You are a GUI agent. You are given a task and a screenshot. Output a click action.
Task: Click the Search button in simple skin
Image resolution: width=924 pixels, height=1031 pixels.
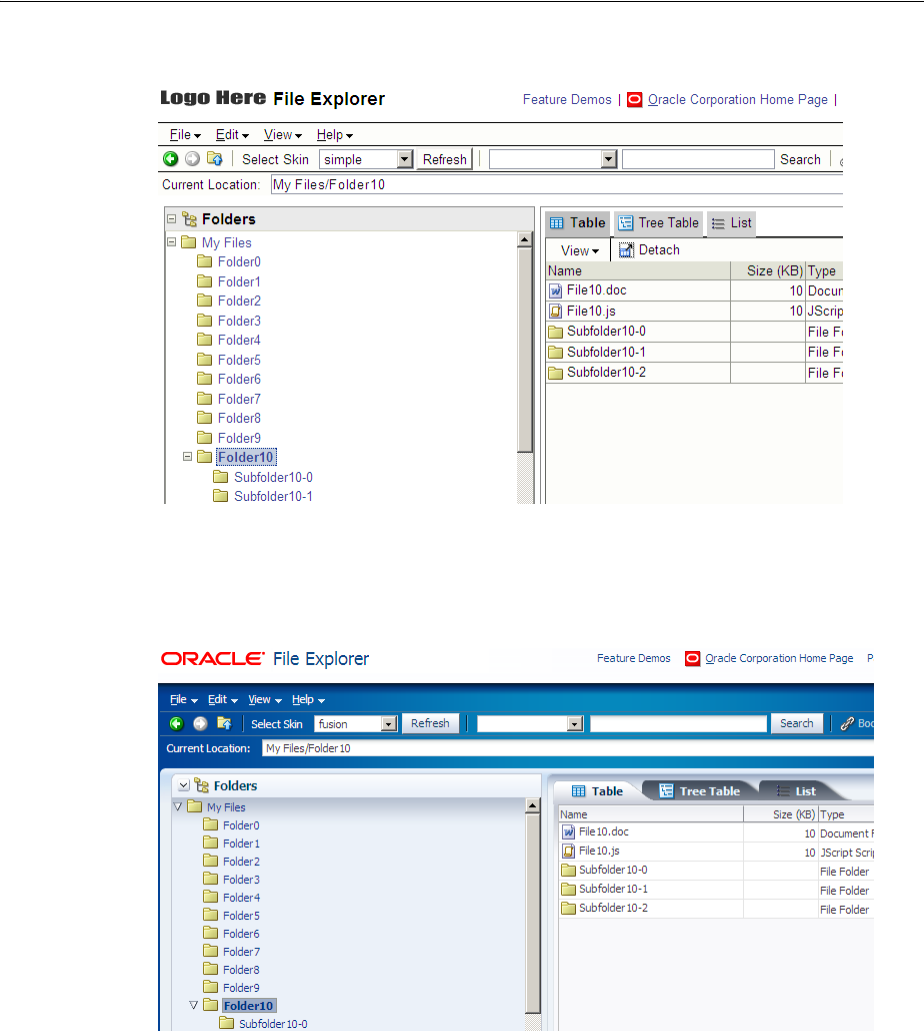pyautogui.click(x=800, y=159)
